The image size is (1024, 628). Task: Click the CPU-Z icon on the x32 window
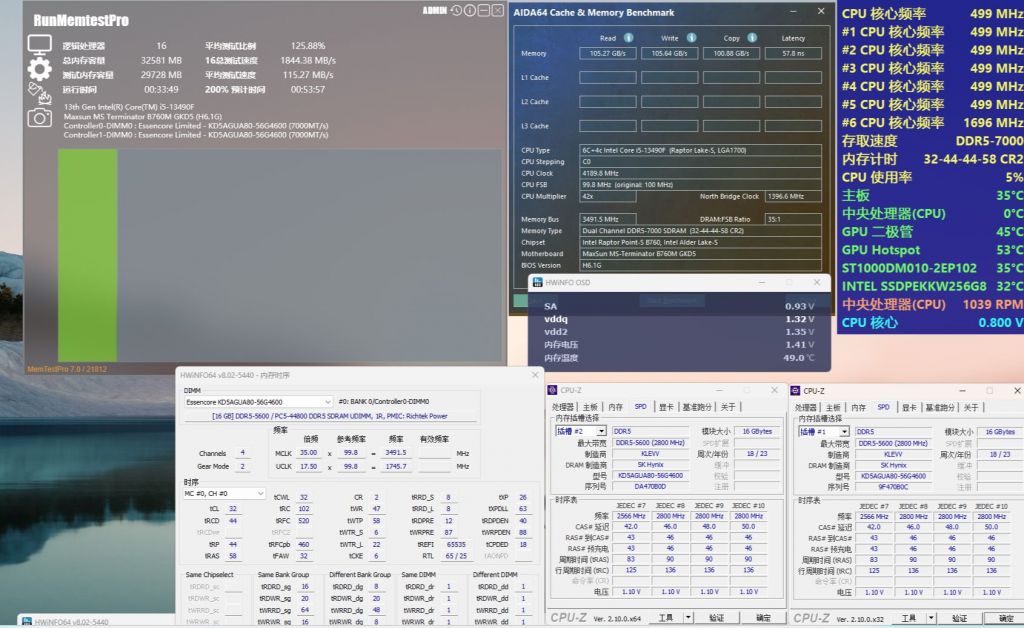click(793, 390)
